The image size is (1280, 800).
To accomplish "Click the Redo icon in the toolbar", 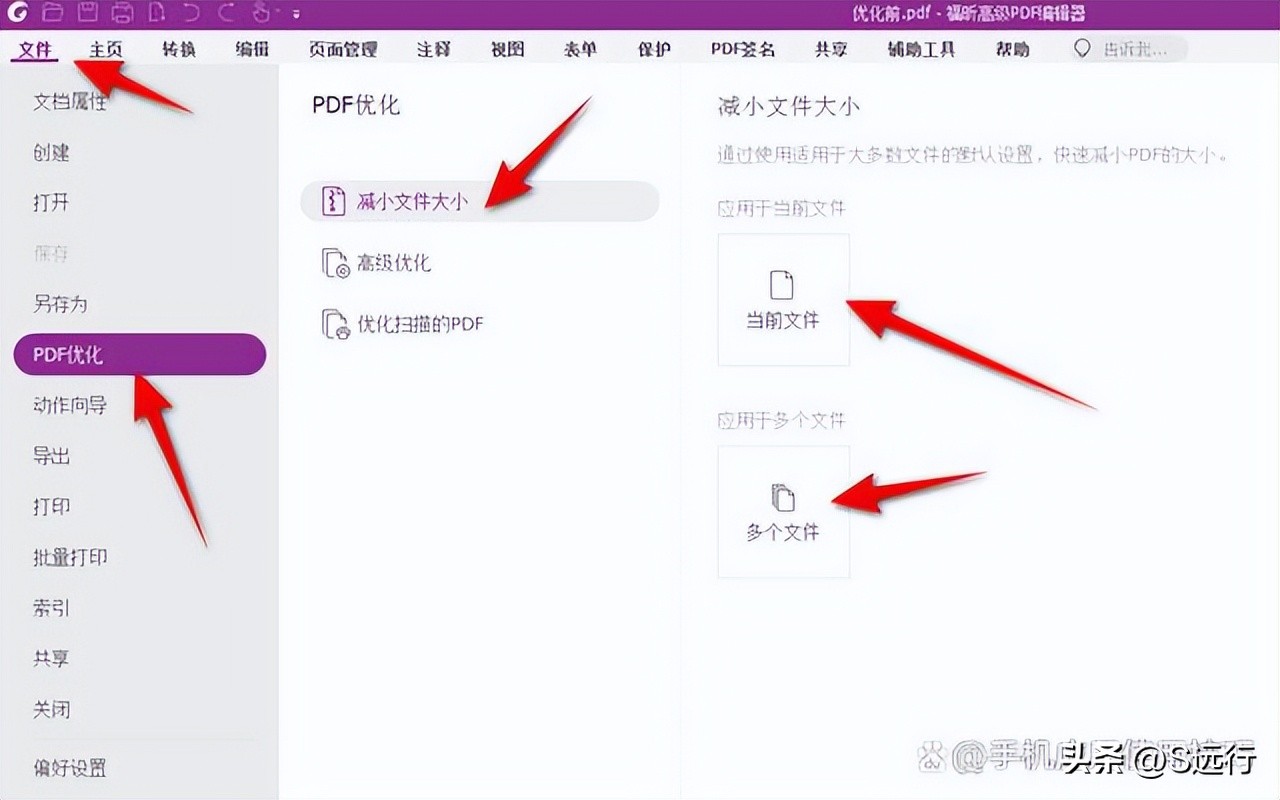I will 226,11.
